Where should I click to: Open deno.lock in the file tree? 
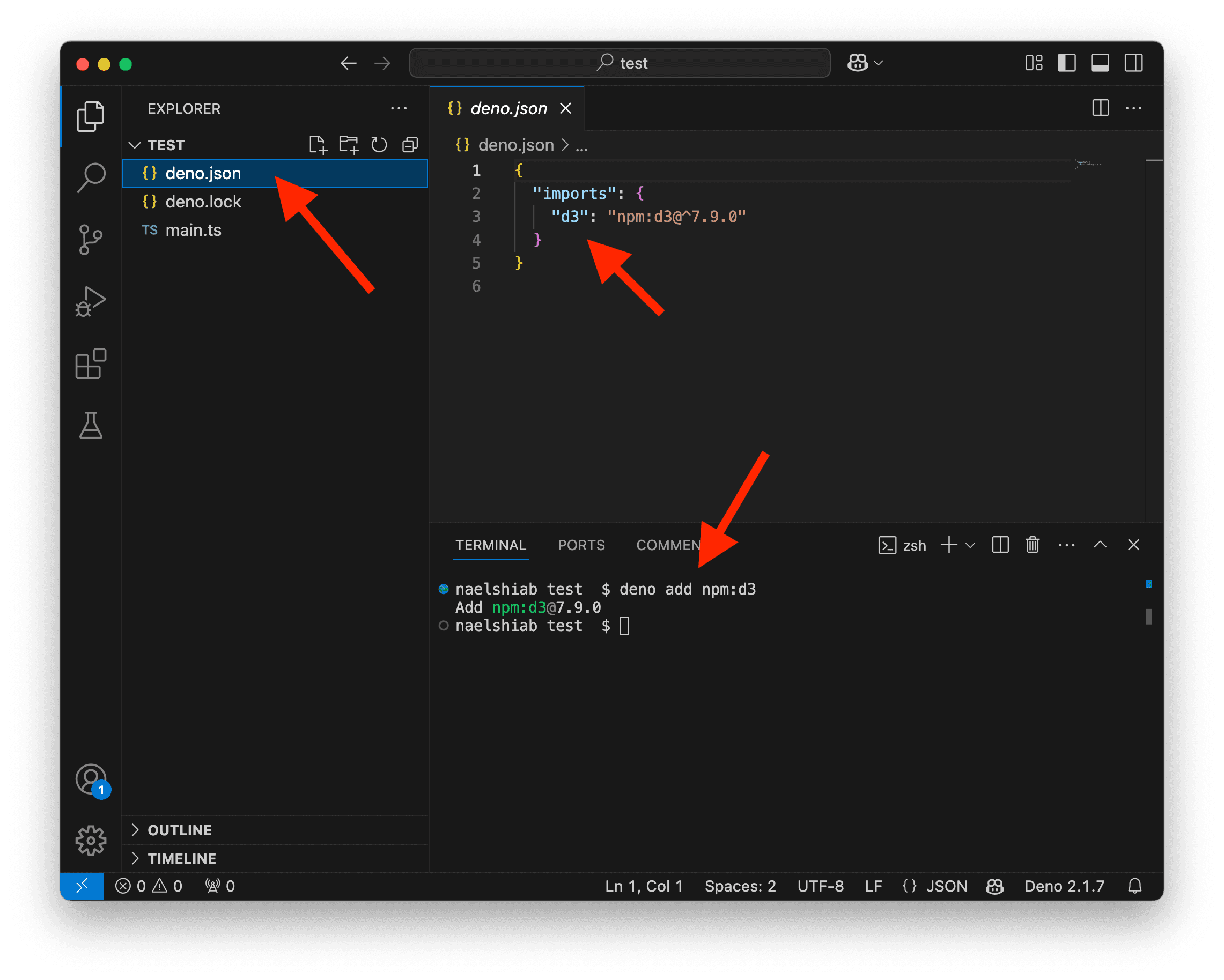click(275, 202)
